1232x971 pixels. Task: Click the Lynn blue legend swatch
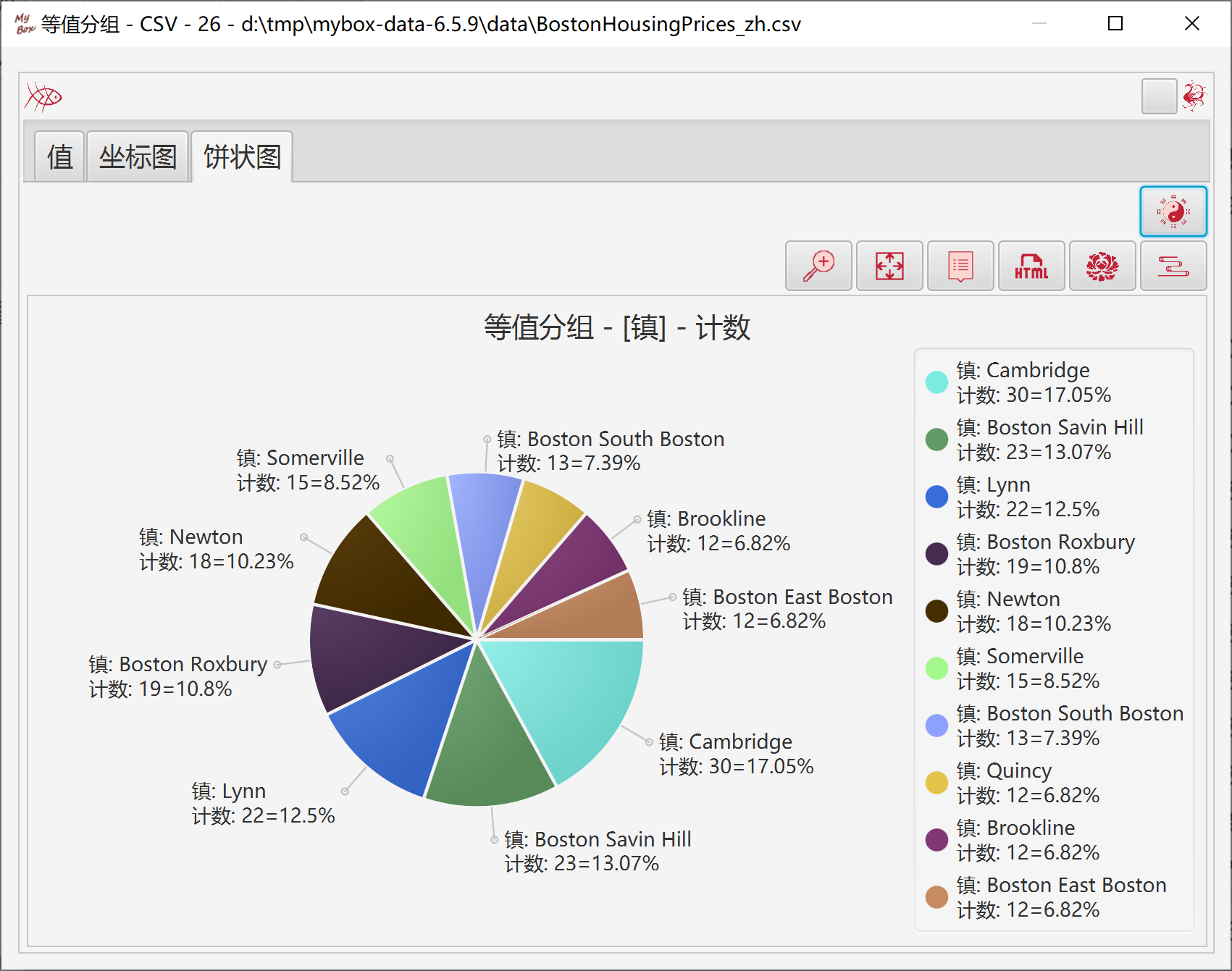[936, 497]
